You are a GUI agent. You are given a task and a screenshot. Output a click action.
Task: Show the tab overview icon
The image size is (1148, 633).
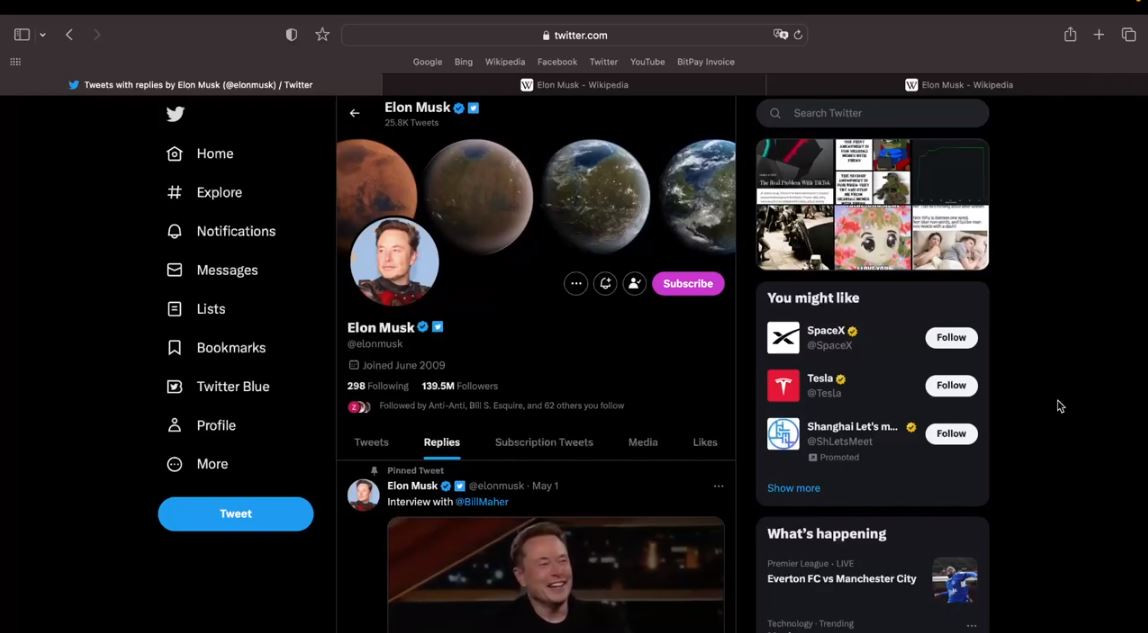tap(1129, 34)
